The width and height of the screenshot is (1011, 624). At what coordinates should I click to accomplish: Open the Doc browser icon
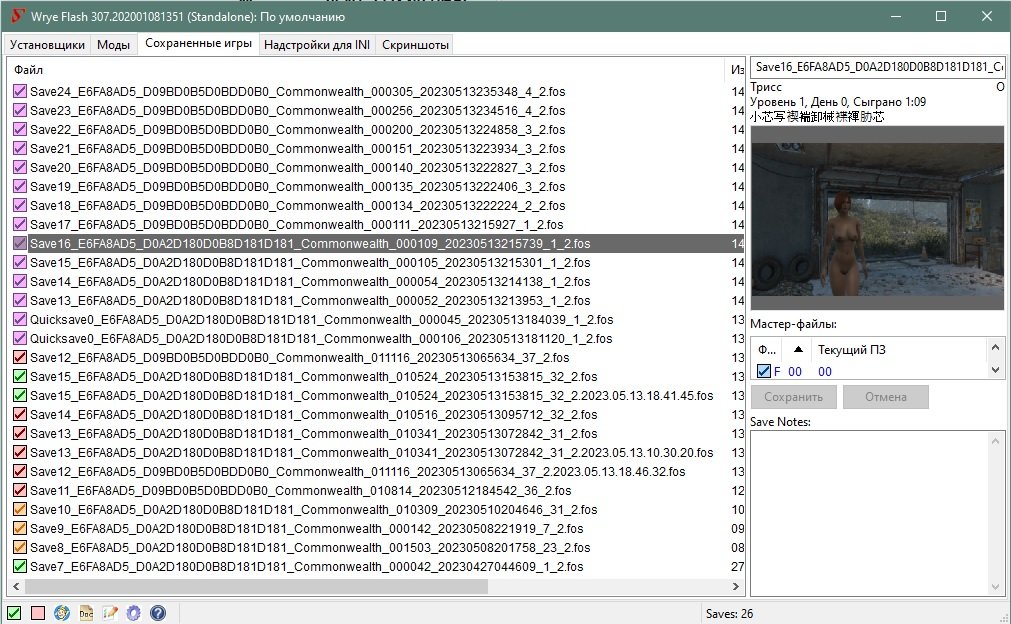[86, 612]
